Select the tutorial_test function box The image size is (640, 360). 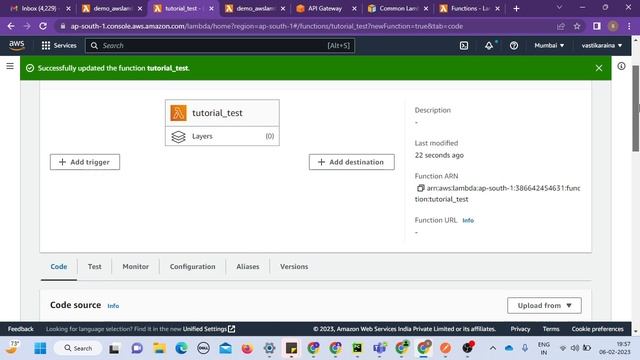pos(222,113)
